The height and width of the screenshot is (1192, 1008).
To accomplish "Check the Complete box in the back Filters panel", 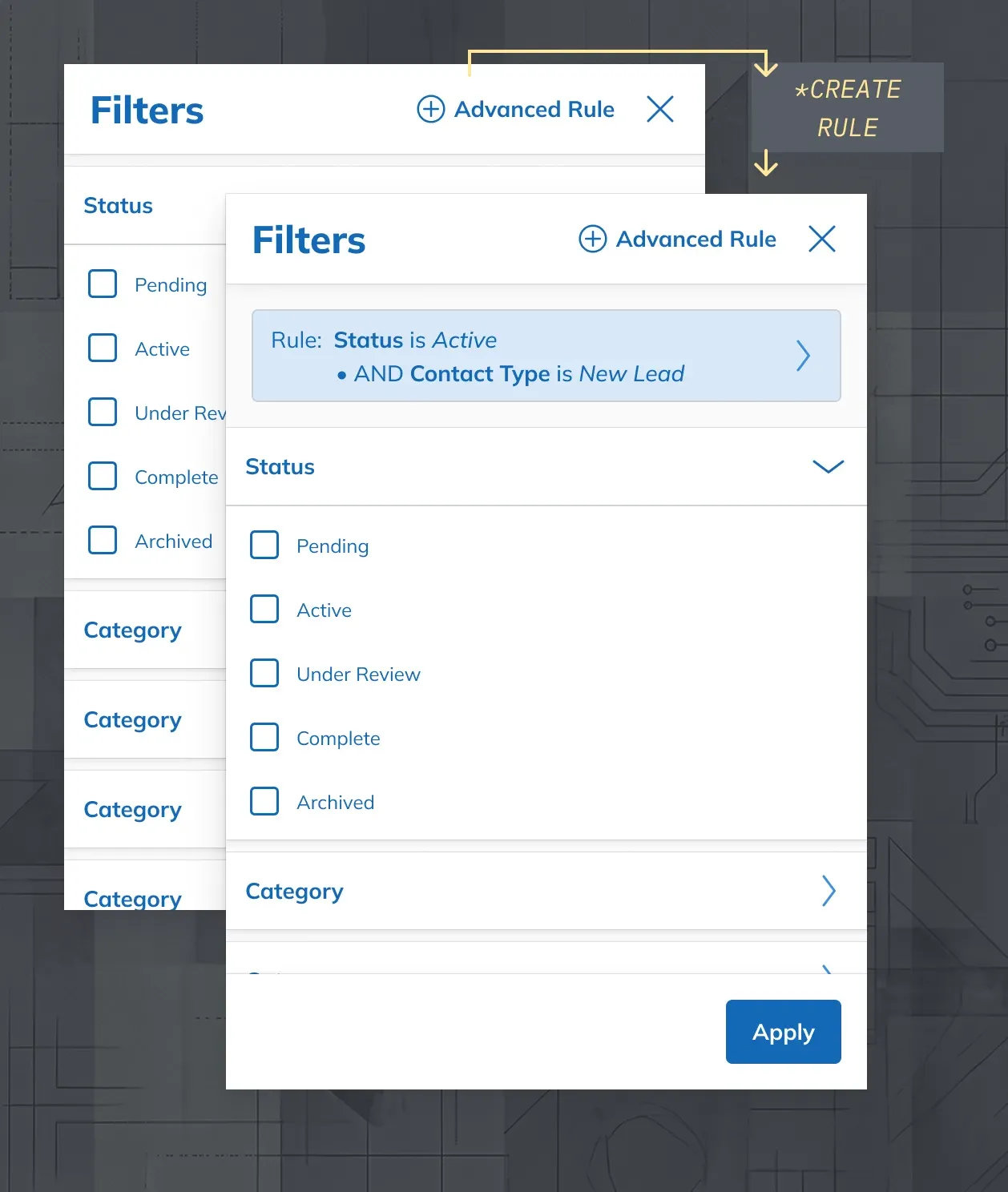I will pos(103,477).
